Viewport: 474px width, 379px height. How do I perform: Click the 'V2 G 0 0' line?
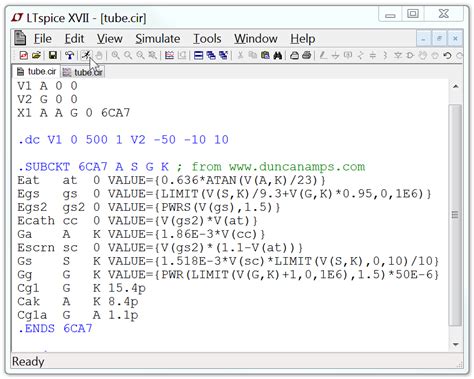47,99
